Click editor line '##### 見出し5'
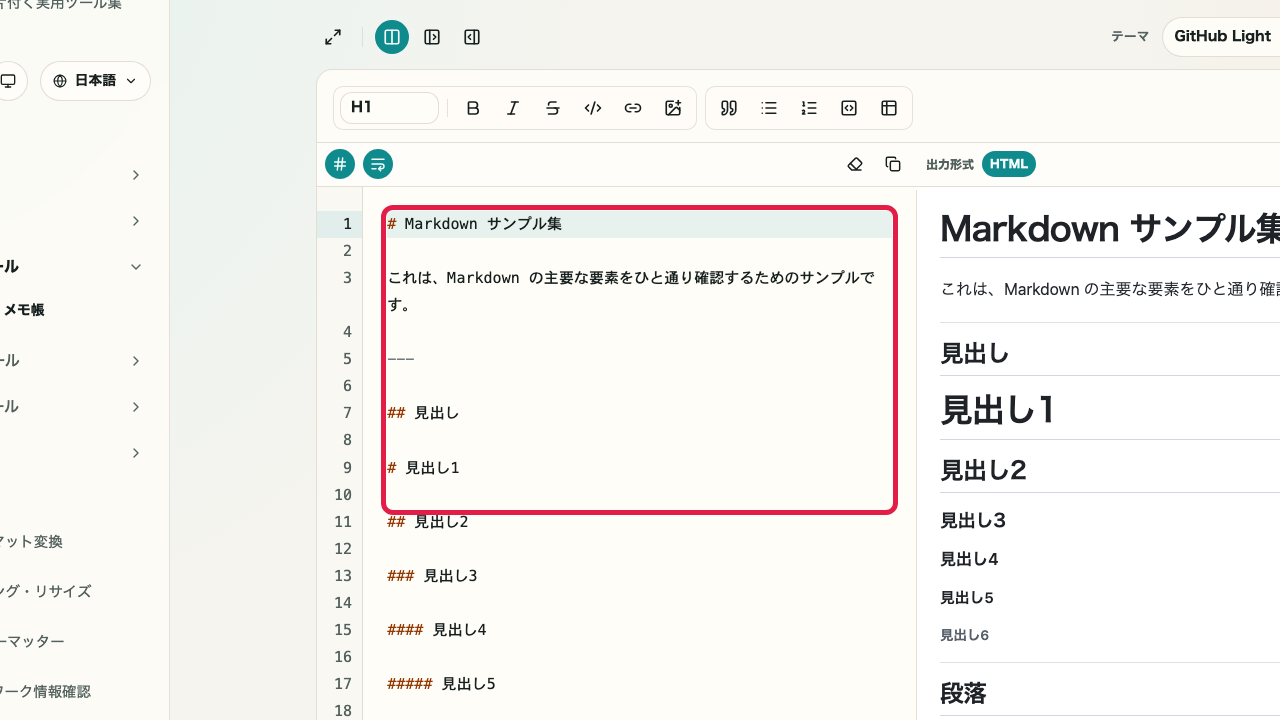 coord(441,684)
